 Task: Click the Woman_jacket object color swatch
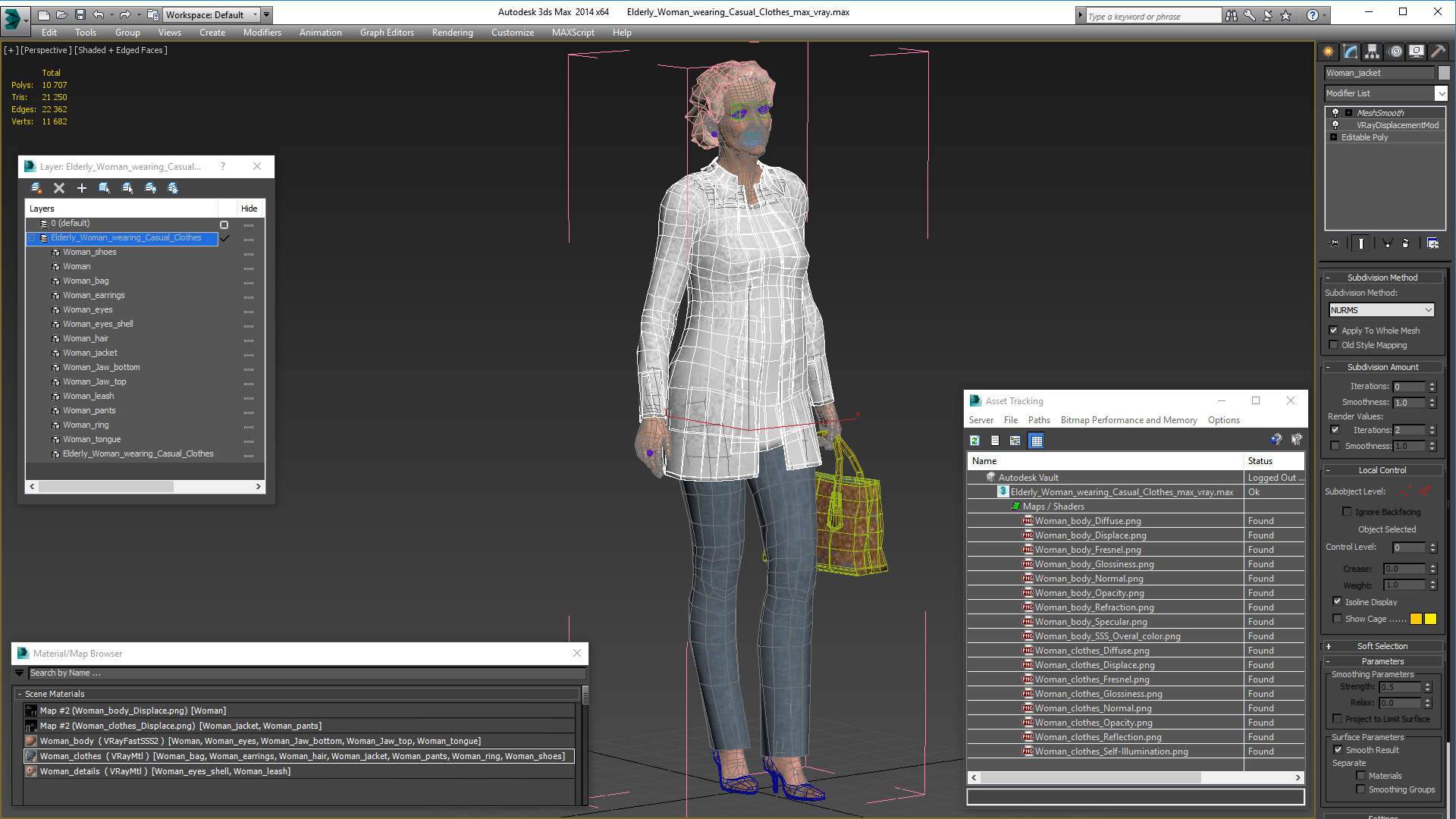(x=1444, y=73)
